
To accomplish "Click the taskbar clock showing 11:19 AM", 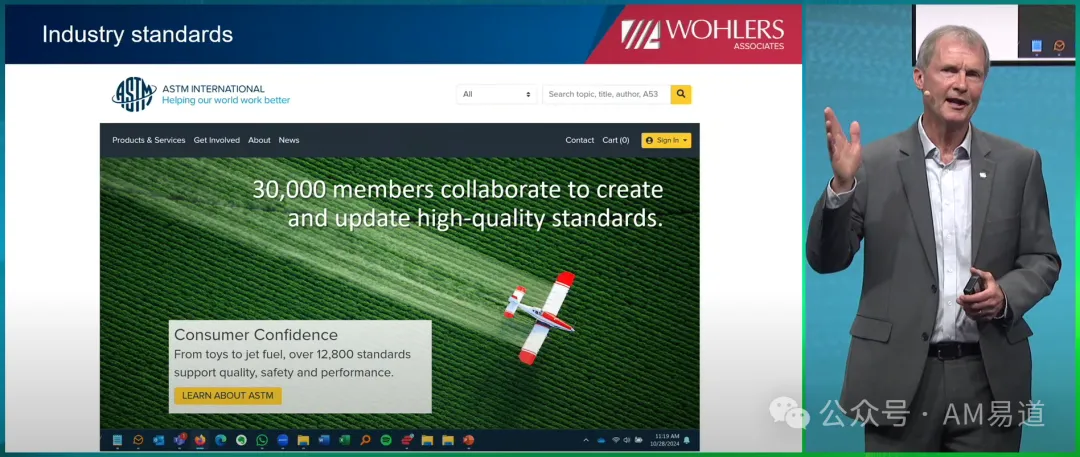I will click(x=665, y=440).
